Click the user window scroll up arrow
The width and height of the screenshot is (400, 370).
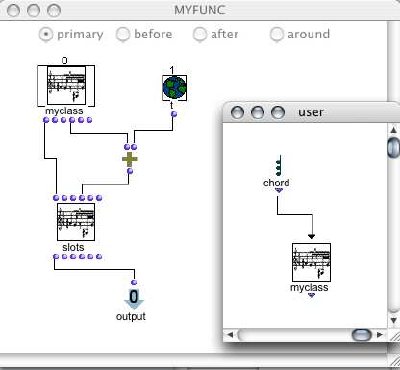[x=394, y=130]
